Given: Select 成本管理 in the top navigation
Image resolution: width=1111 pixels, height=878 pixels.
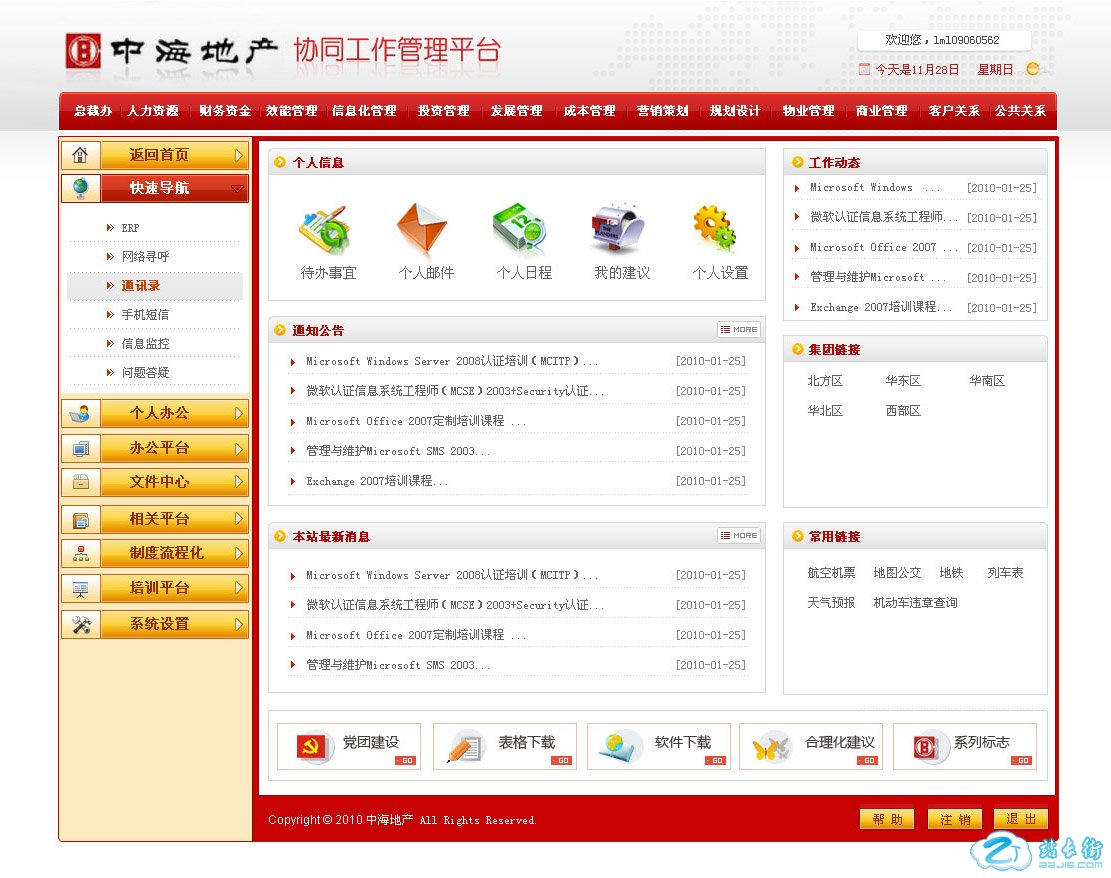Looking at the screenshot, I should [x=589, y=111].
